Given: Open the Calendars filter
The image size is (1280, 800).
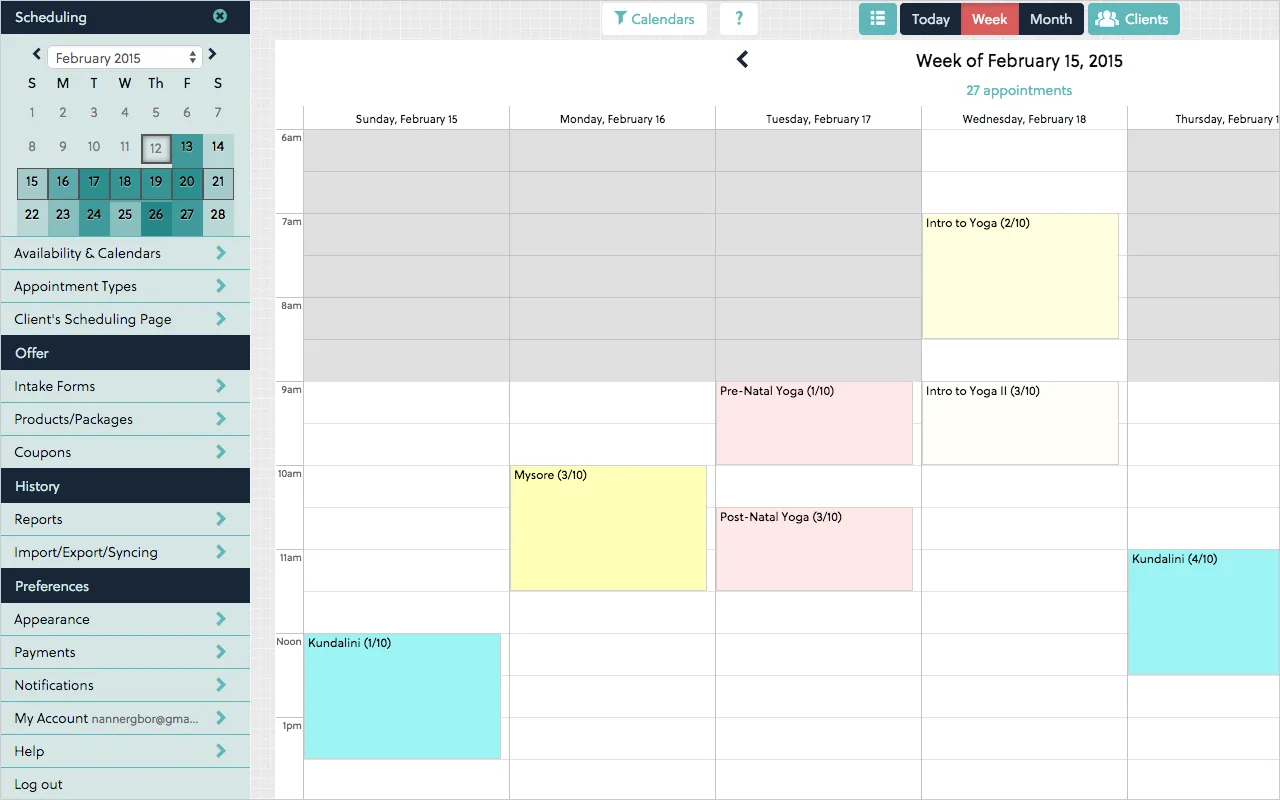Looking at the screenshot, I should tap(654, 19).
